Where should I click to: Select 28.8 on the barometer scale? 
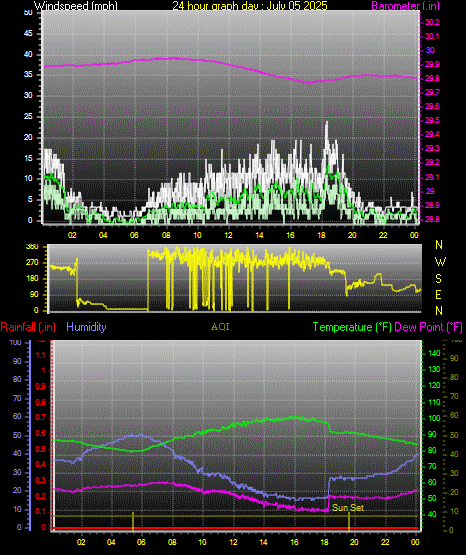(432, 219)
